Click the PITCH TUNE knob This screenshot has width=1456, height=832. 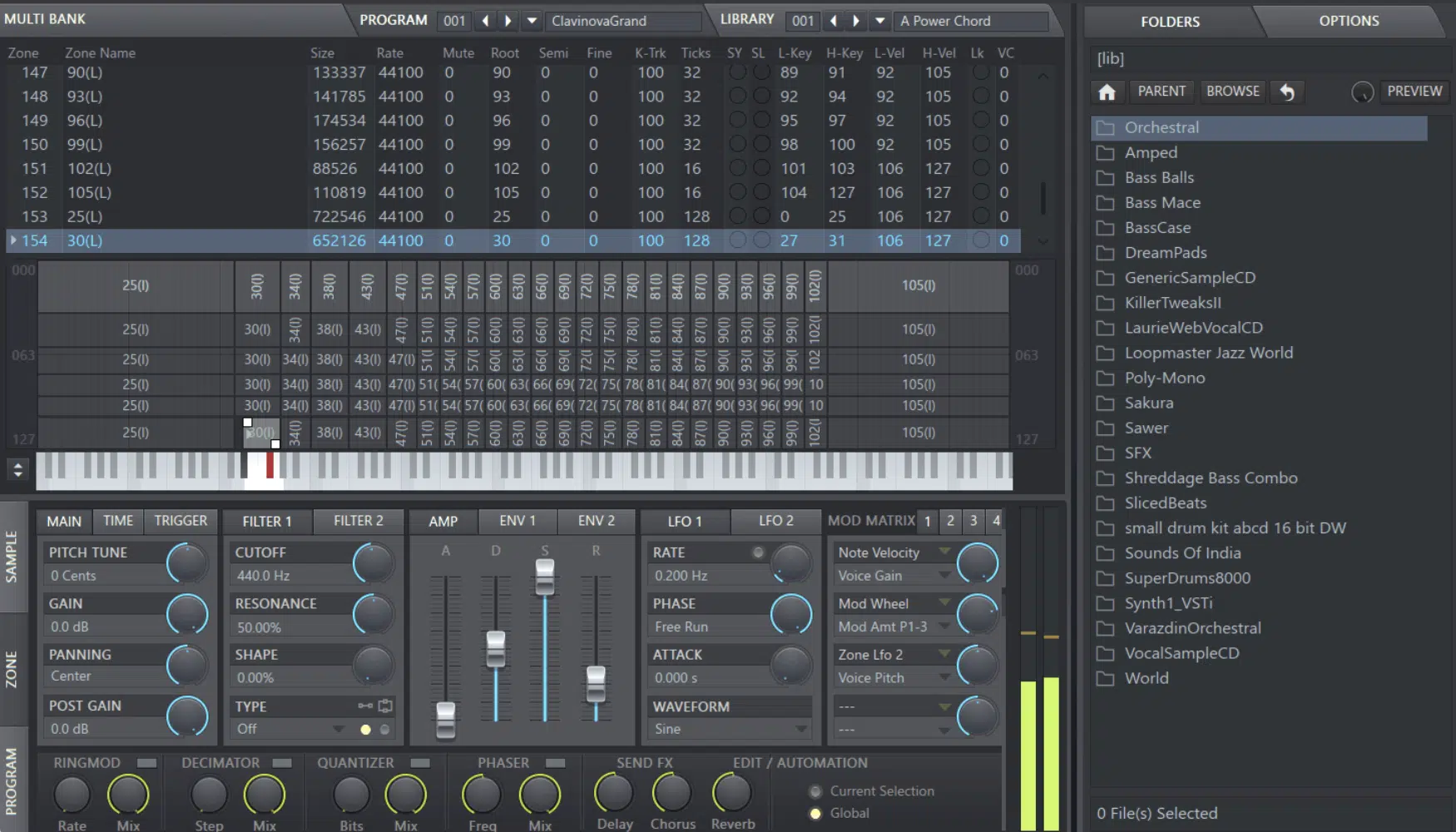187,563
